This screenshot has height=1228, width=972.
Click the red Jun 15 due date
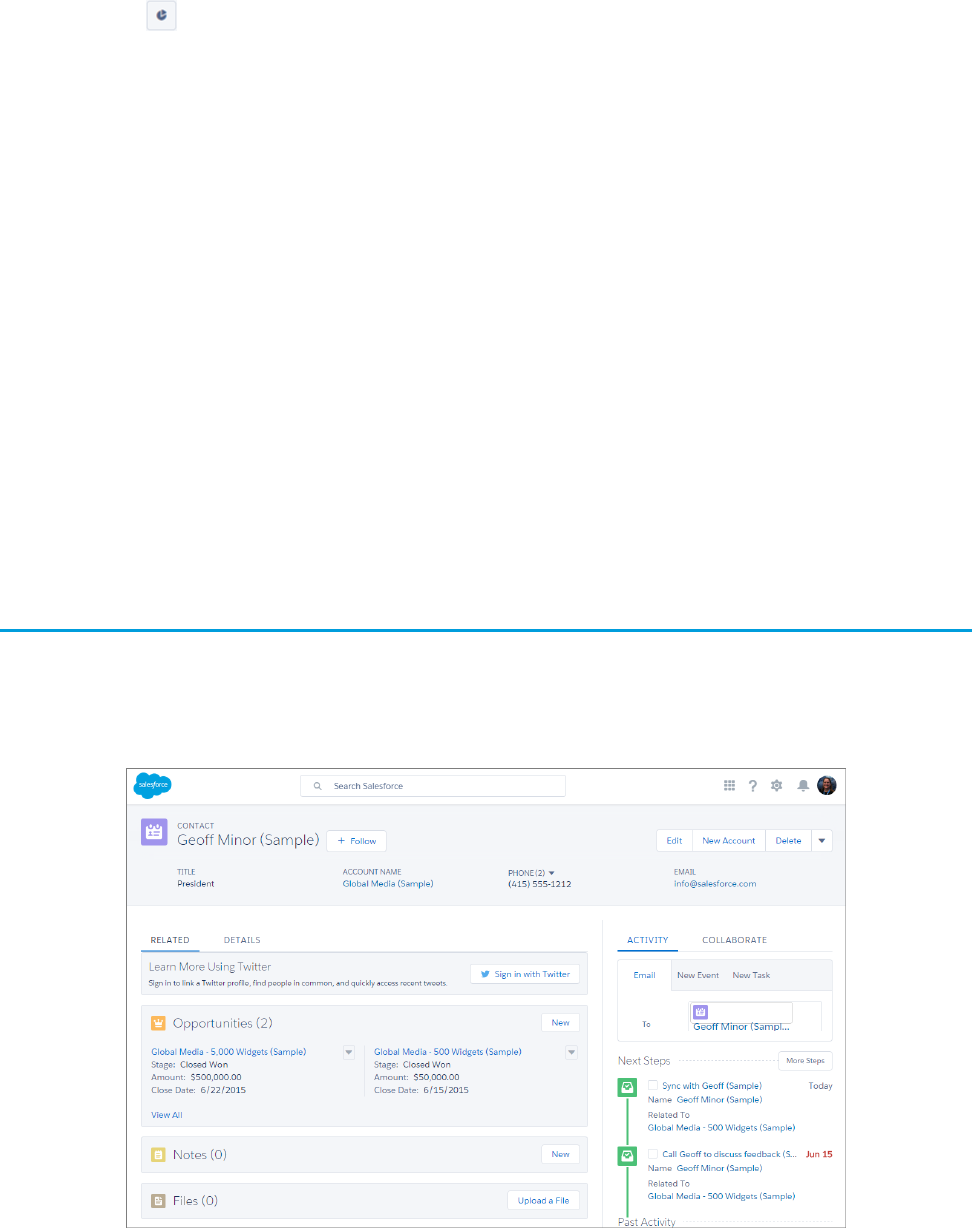[819, 1154]
